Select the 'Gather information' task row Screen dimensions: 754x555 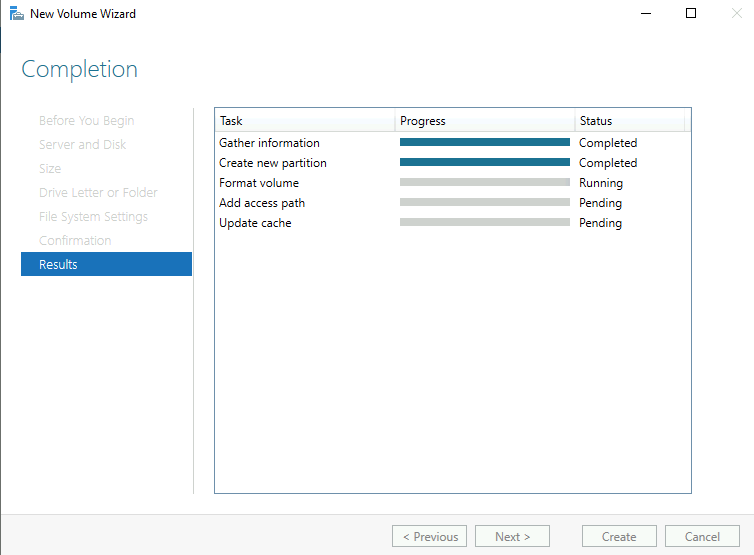(x=453, y=143)
